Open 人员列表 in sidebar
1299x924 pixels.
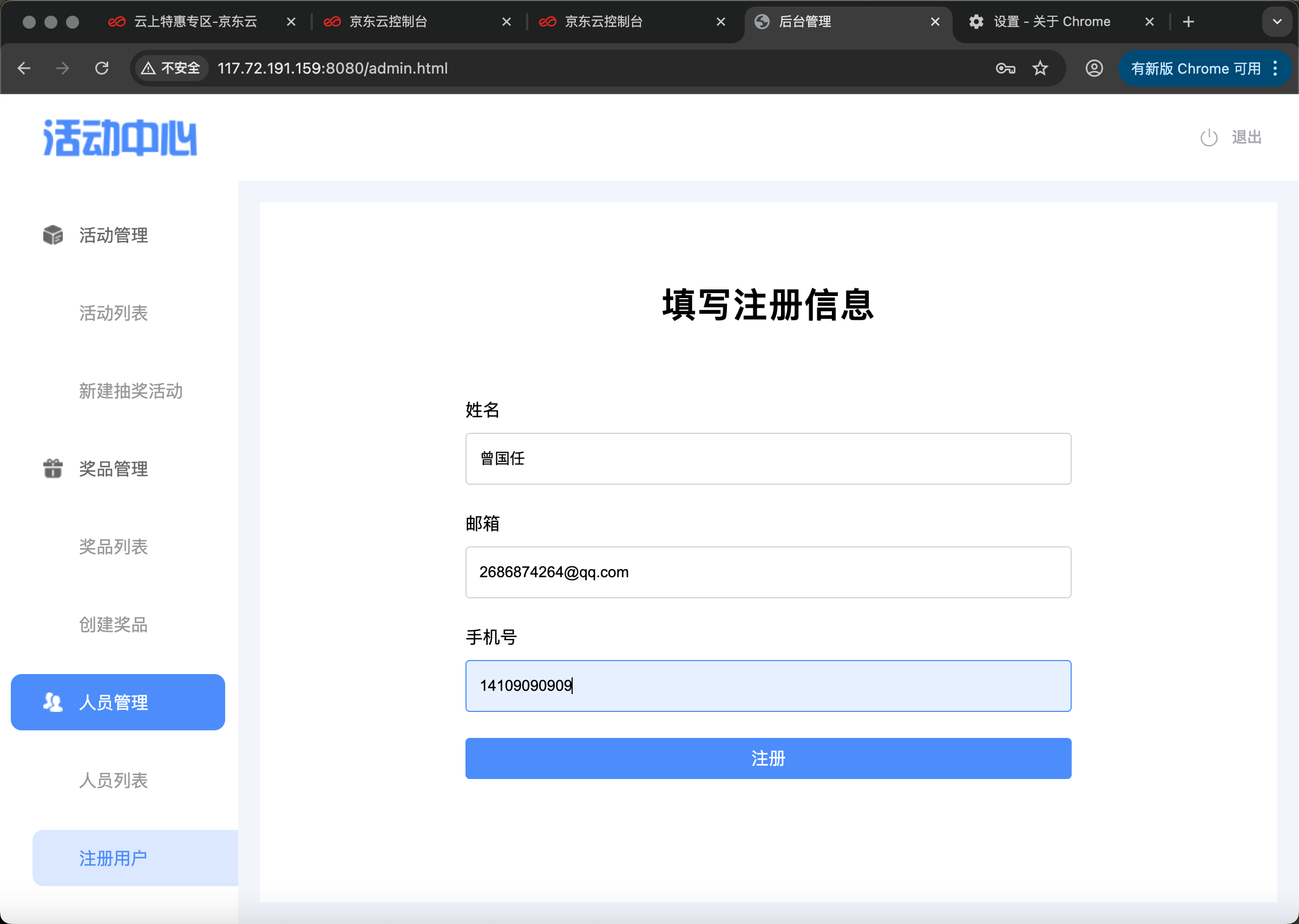pyautogui.click(x=113, y=780)
